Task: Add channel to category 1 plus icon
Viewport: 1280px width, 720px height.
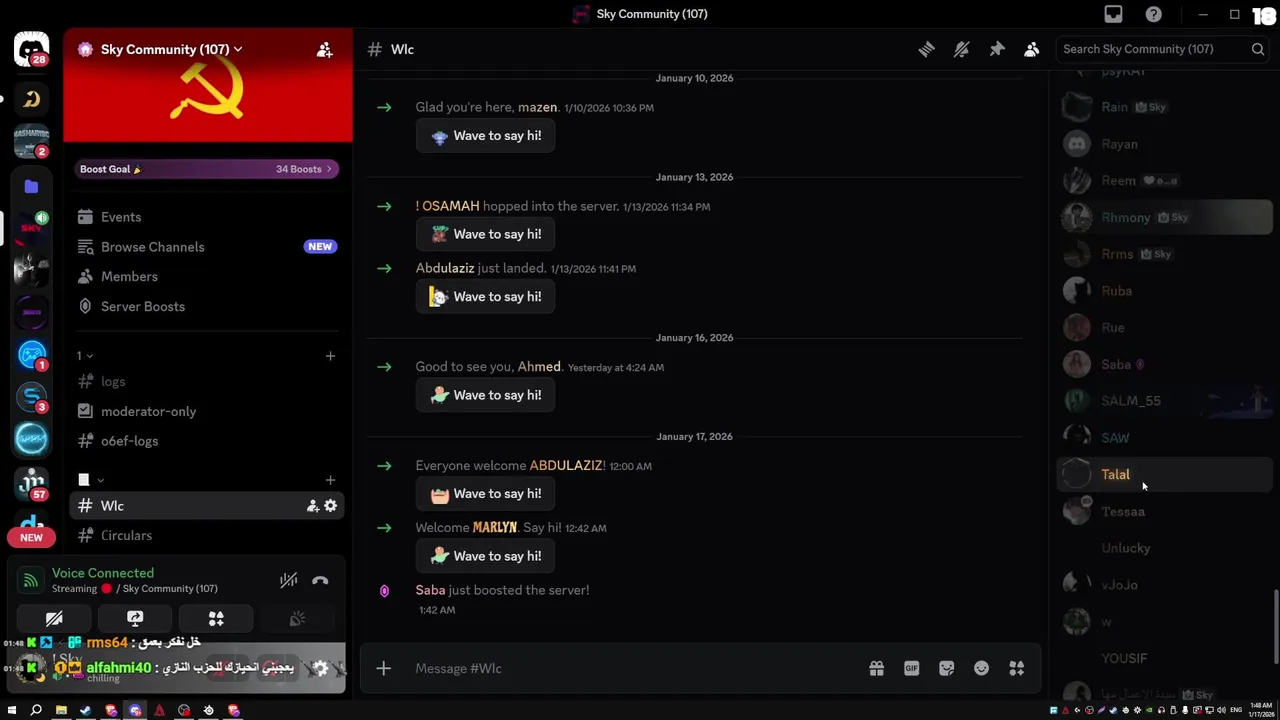Action: (x=330, y=356)
